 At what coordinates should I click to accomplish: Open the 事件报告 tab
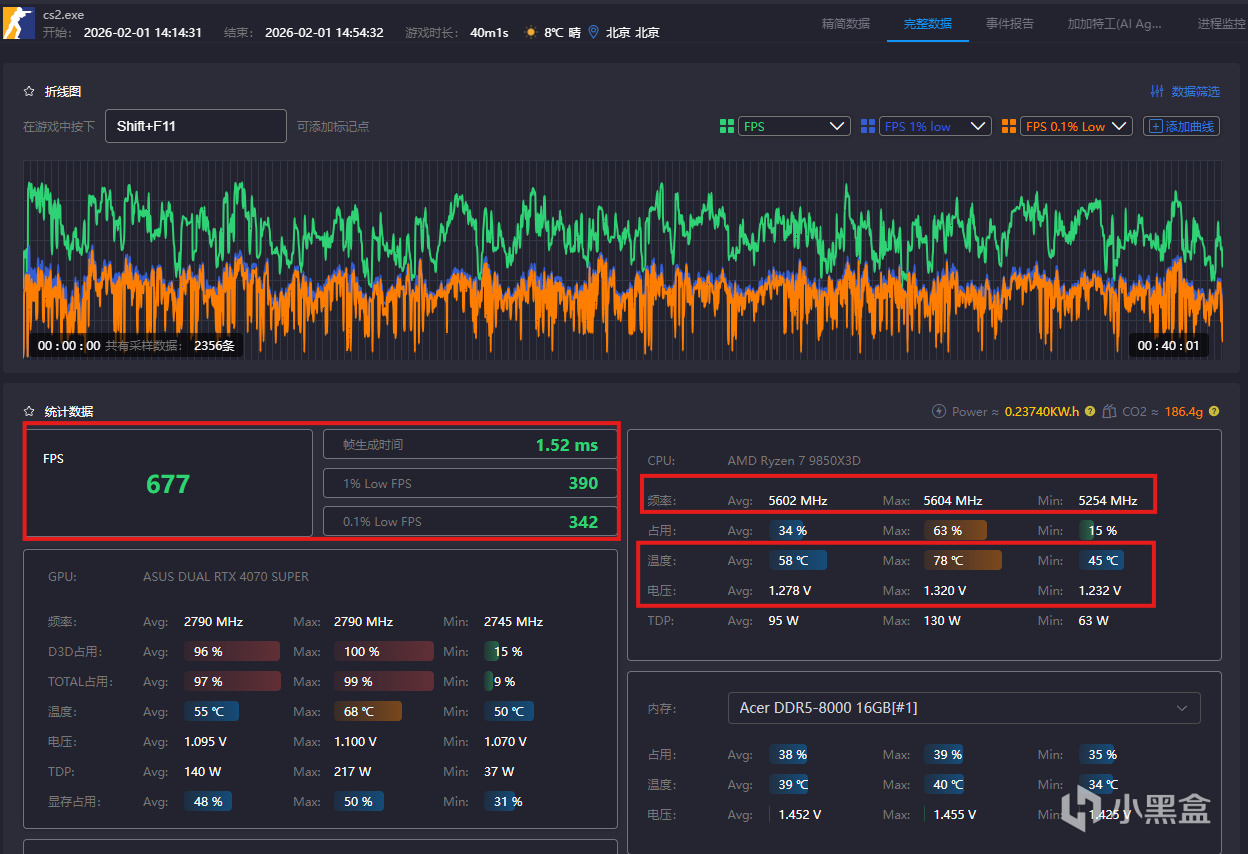pos(1009,23)
